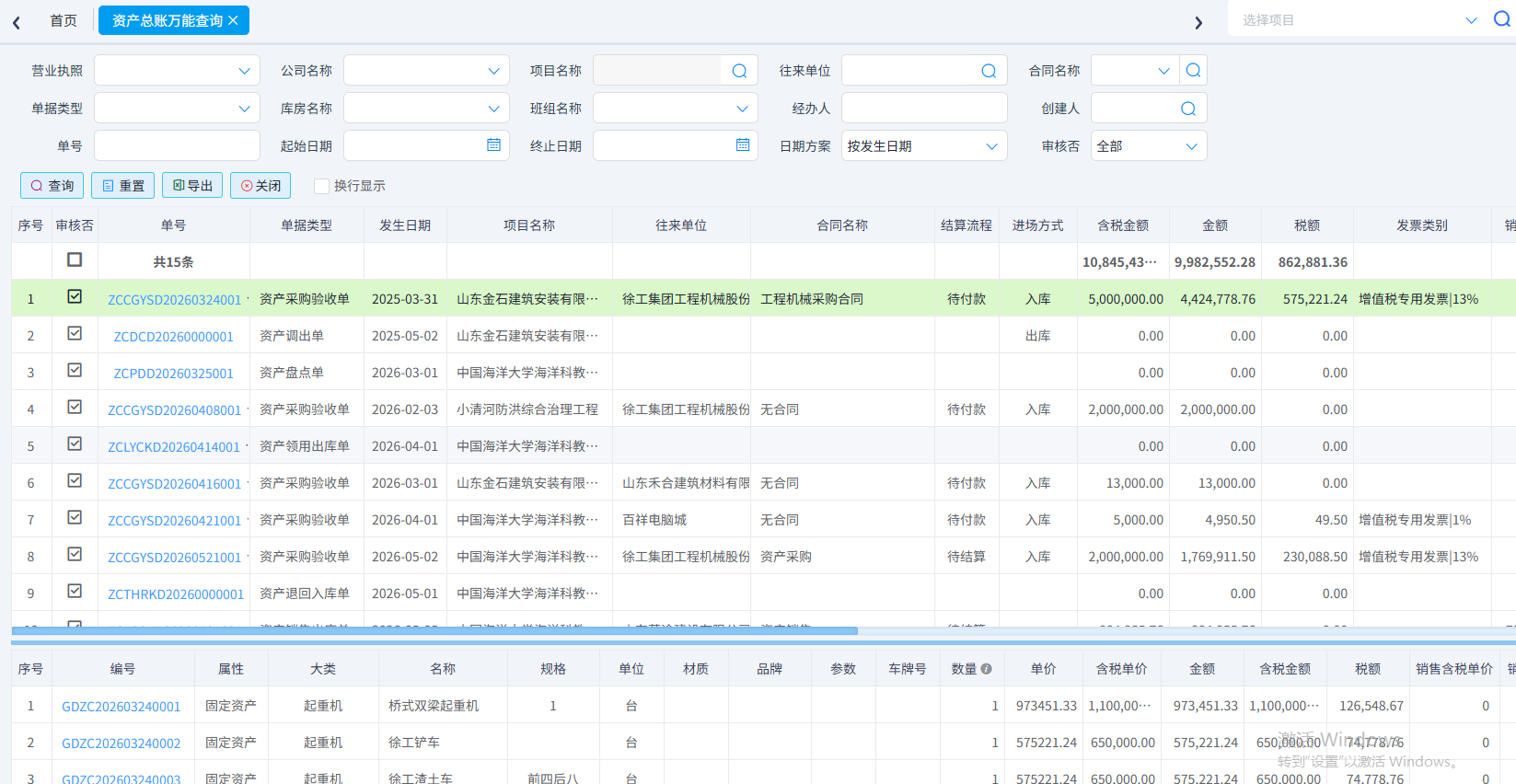1516x784 pixels.
Task: Click the left arrow to scroll tabs back
Action: point(17,22)
